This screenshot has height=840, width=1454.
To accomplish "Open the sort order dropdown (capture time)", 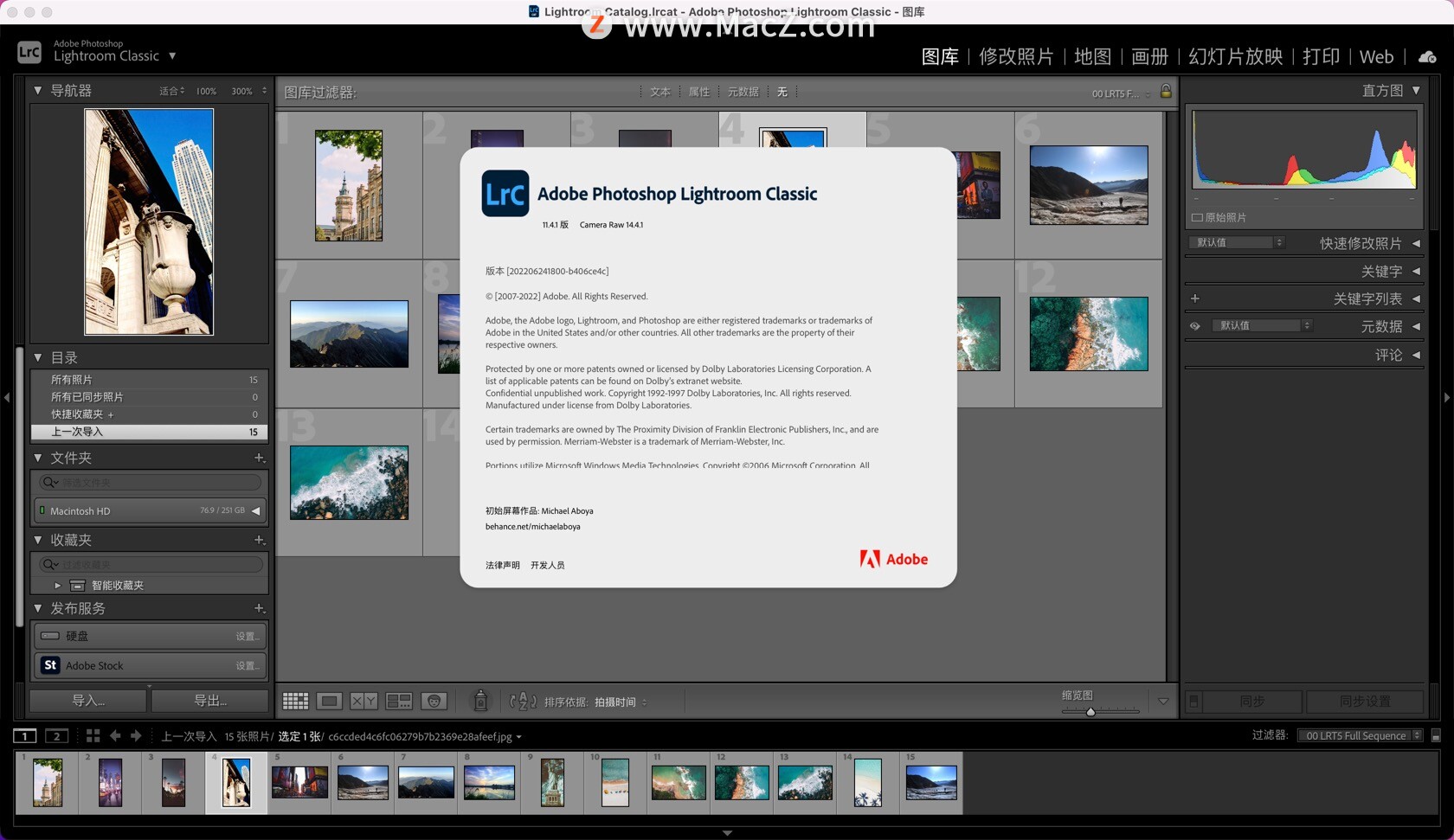I will 620,702.
